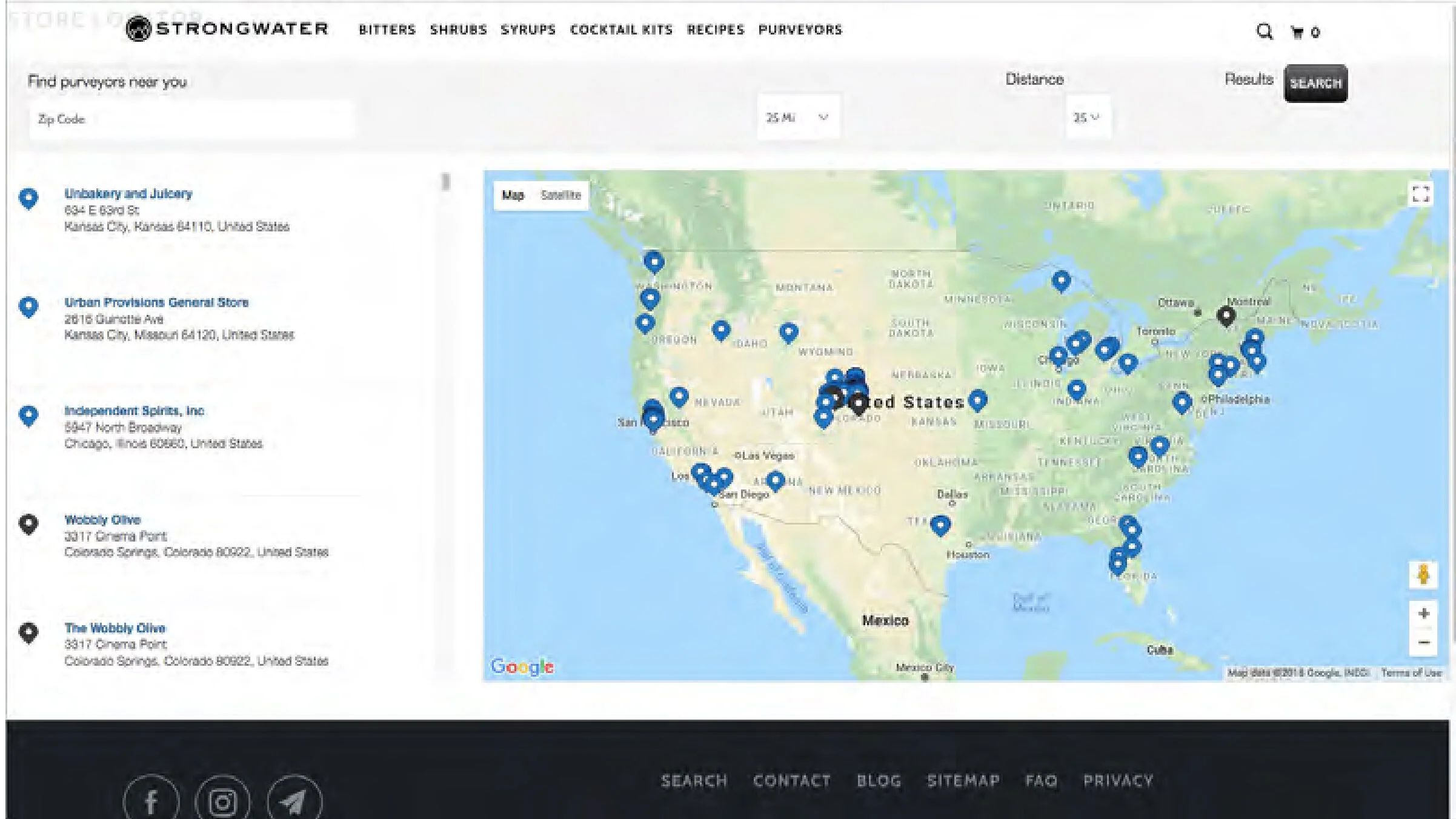Select the Map view type
This screenshot has width=1456, height=819.
[x=513, y=195]
